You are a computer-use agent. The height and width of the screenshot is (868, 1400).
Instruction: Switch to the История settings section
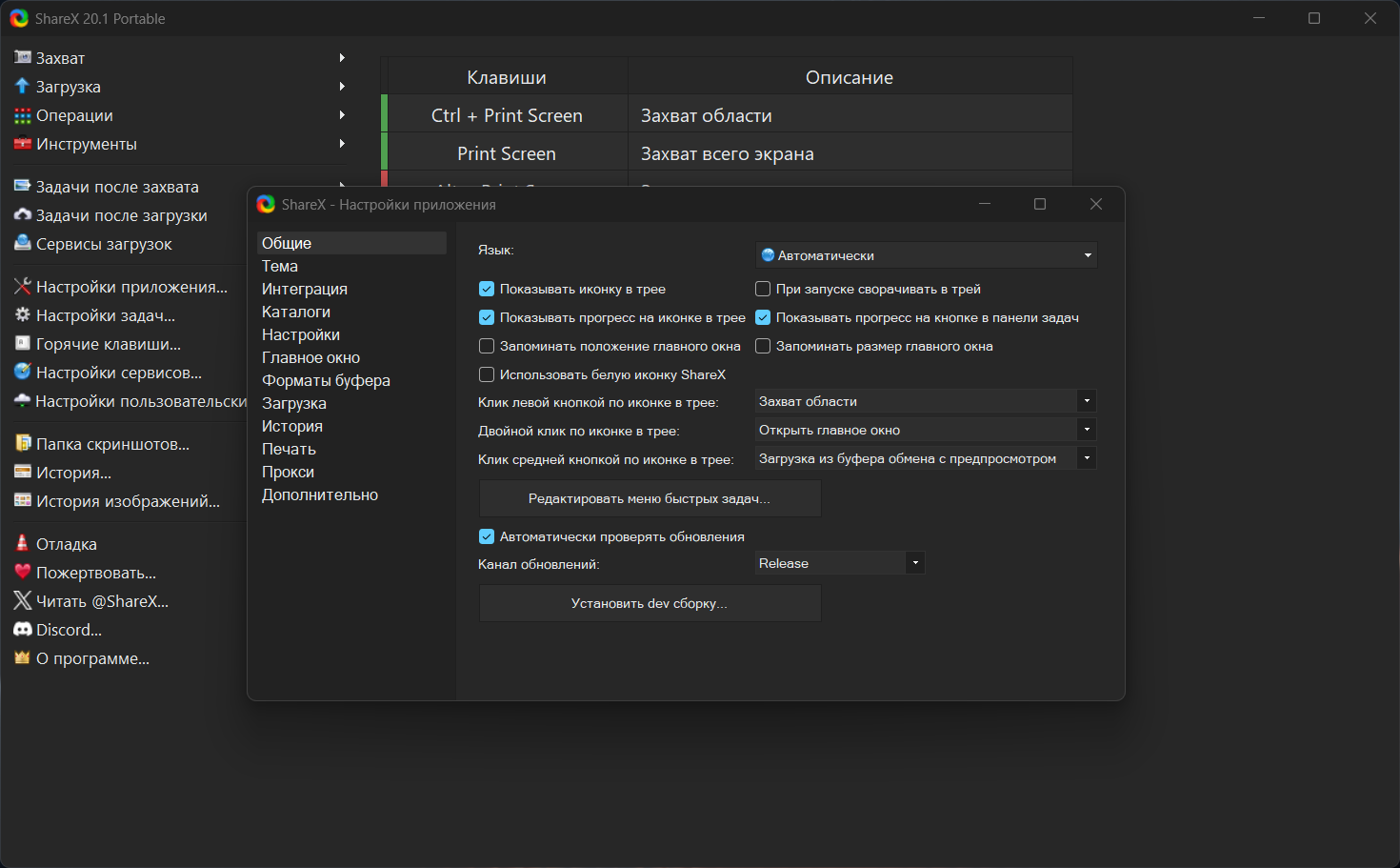[351, 426]
